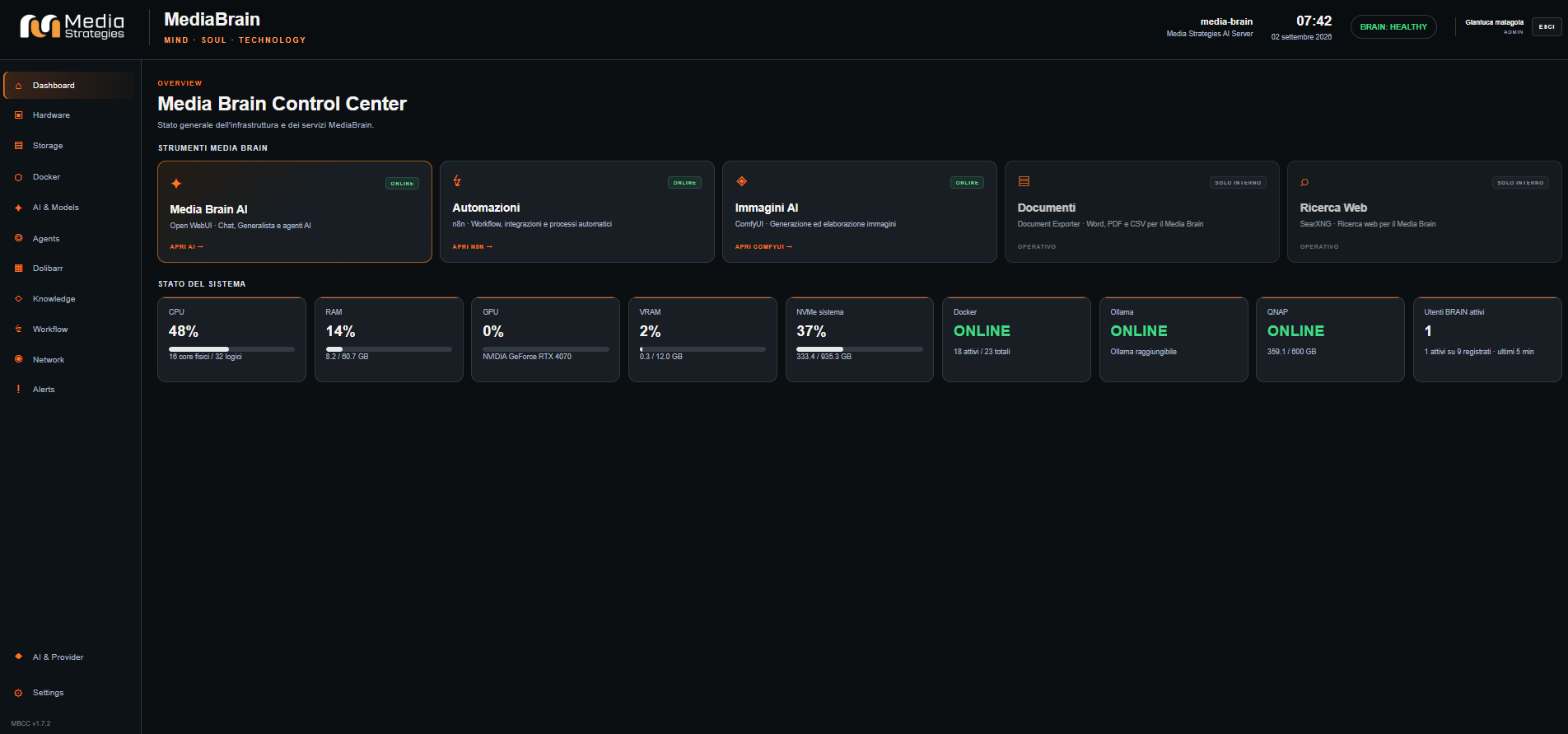Click the RAM usage progress bar

click(x=389, y=349)
